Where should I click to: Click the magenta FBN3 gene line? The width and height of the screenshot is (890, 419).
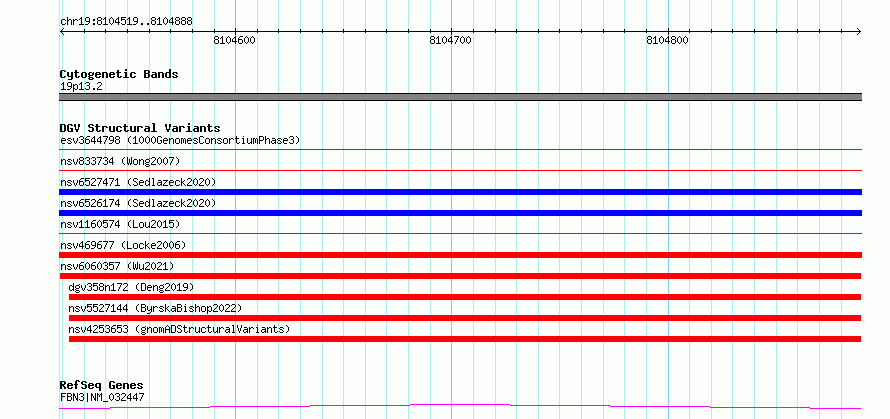coord(460,406)
